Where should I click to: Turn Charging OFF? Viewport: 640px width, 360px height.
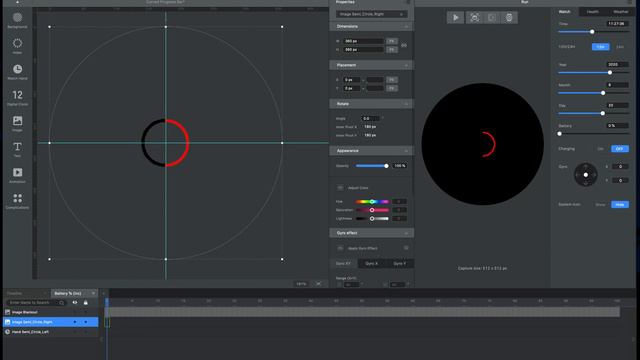click(620, 149)
